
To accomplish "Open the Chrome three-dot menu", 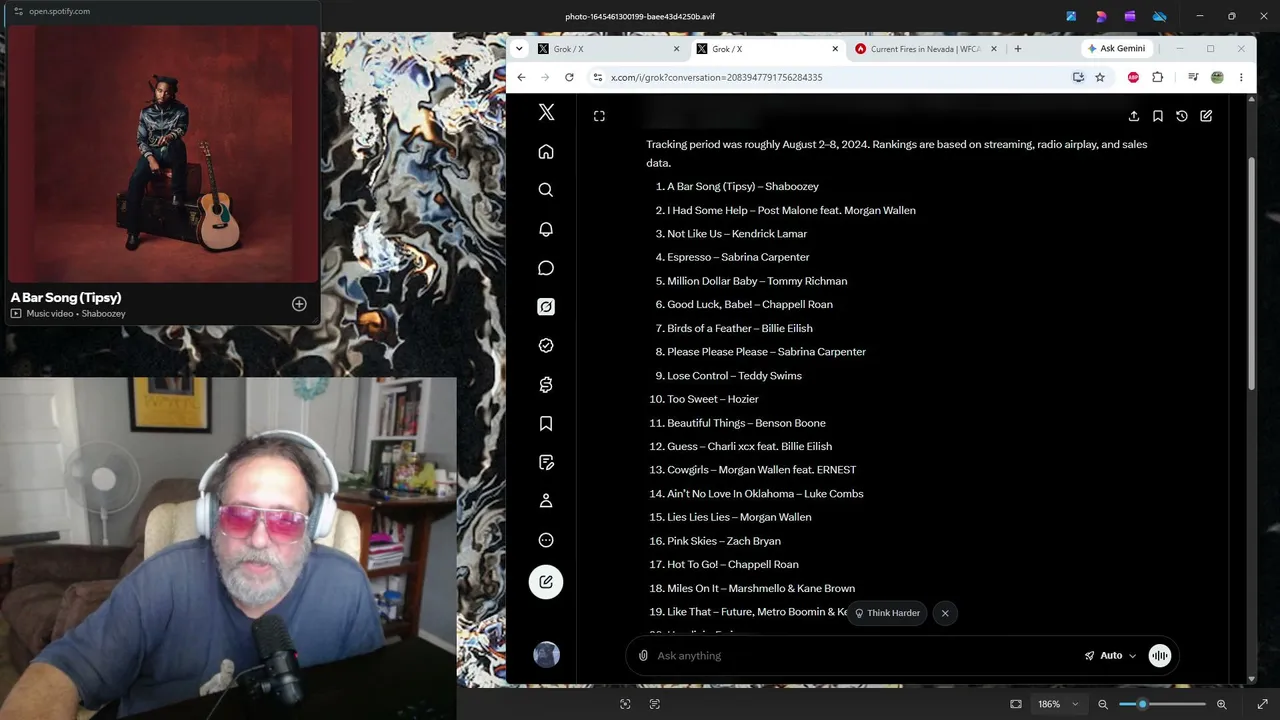I will (1241, 77).
